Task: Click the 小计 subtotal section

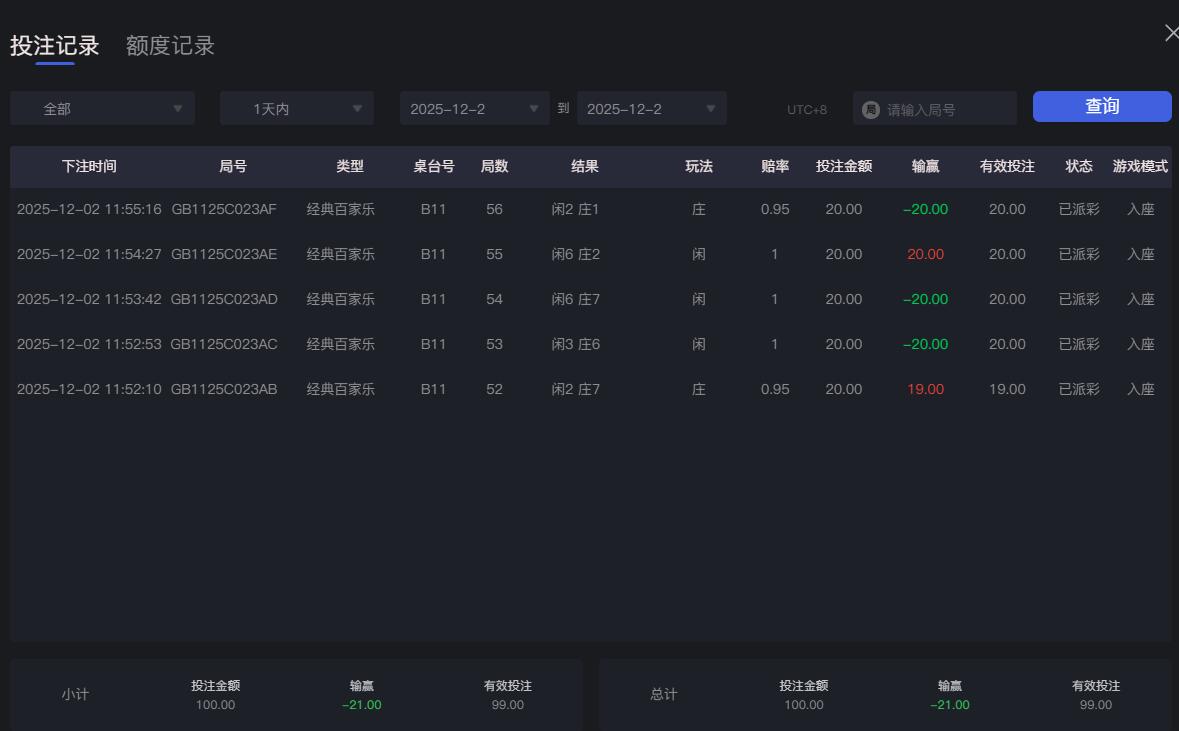Action: (75, 694)
